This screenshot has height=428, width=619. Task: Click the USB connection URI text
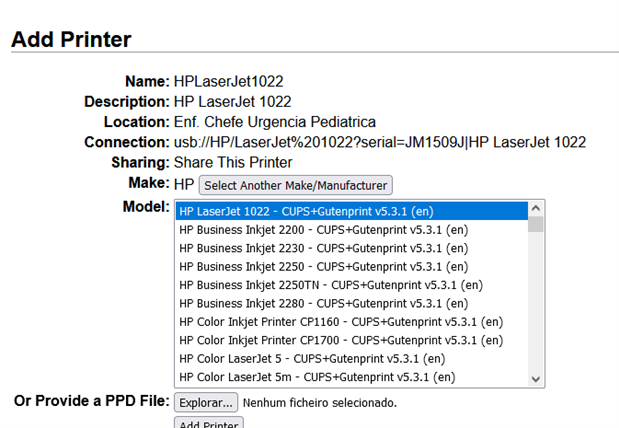pyautogui.click(x=379, y=142)
